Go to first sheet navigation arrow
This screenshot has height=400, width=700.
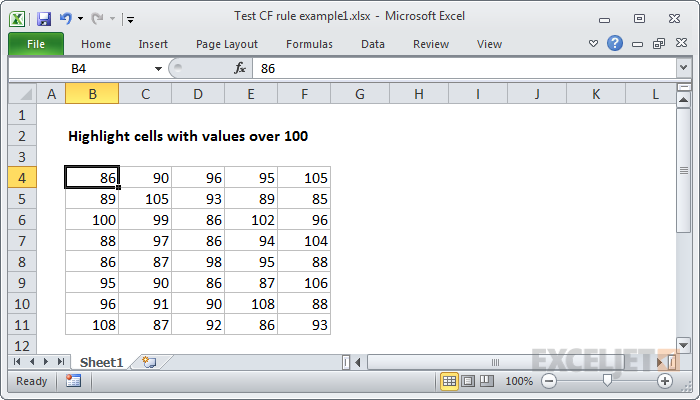click(x=17, y=362)
